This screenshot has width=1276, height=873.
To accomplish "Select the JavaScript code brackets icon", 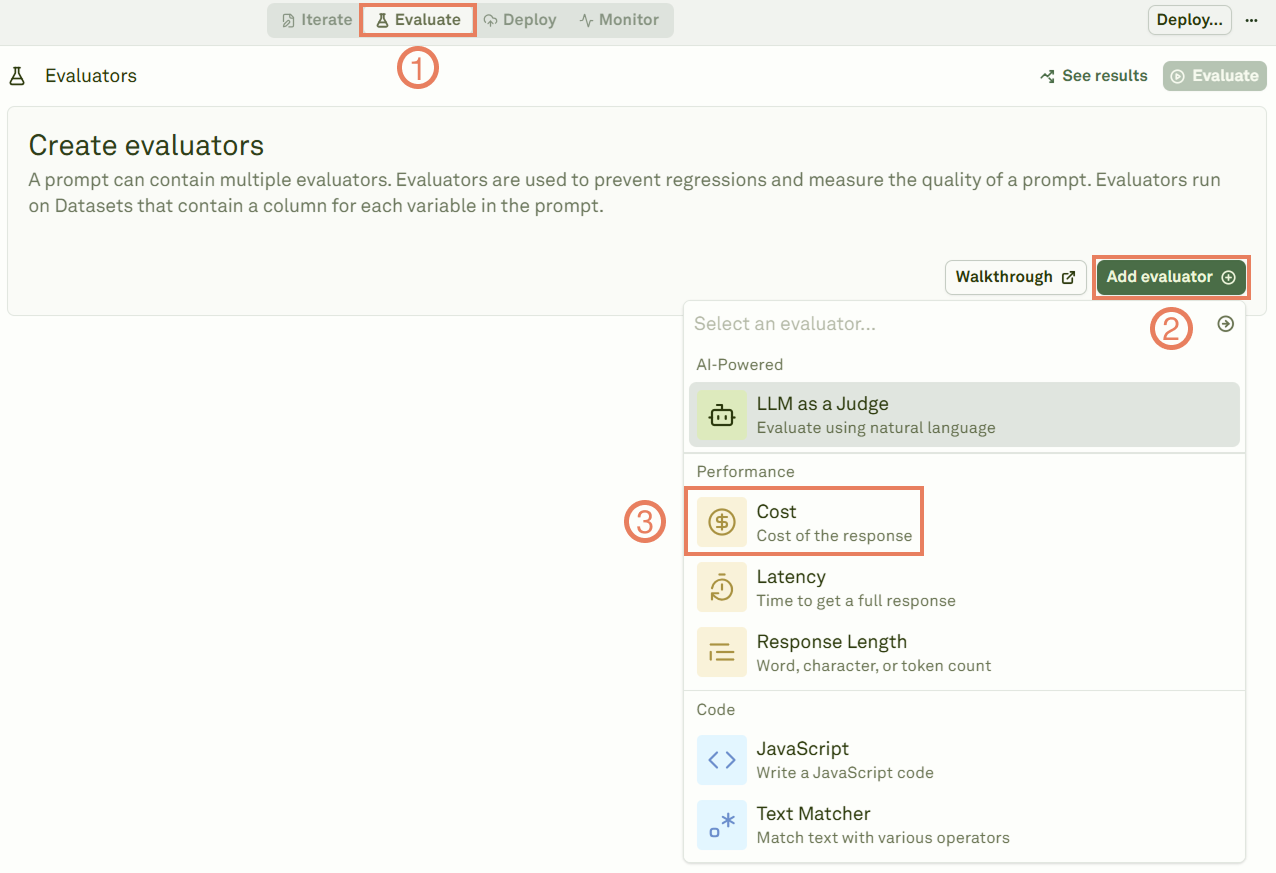I will (x=721, y=760).
